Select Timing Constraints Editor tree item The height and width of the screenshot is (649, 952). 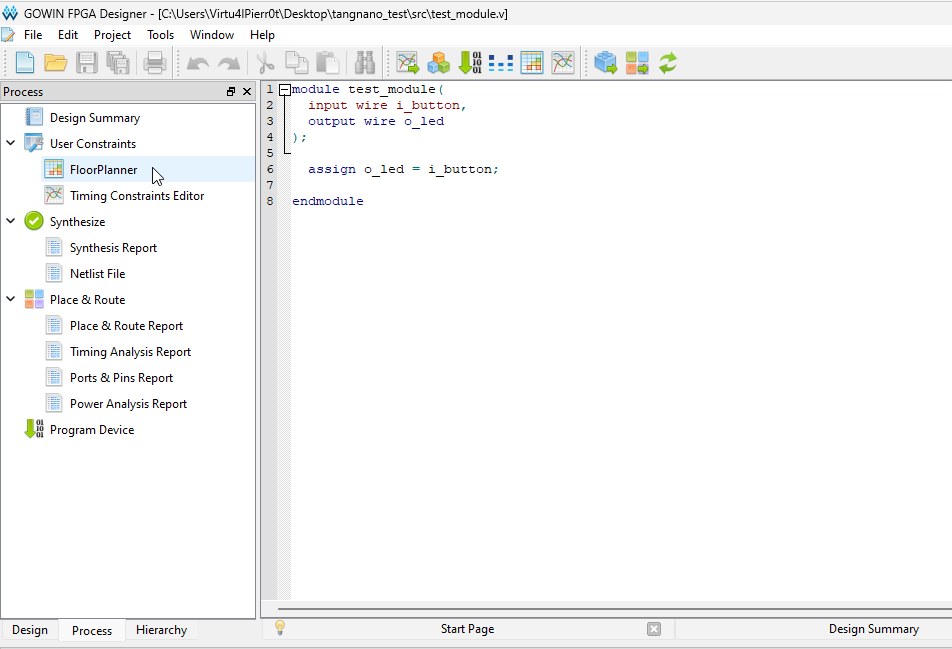pyautogui.click(x=137, y=195)
